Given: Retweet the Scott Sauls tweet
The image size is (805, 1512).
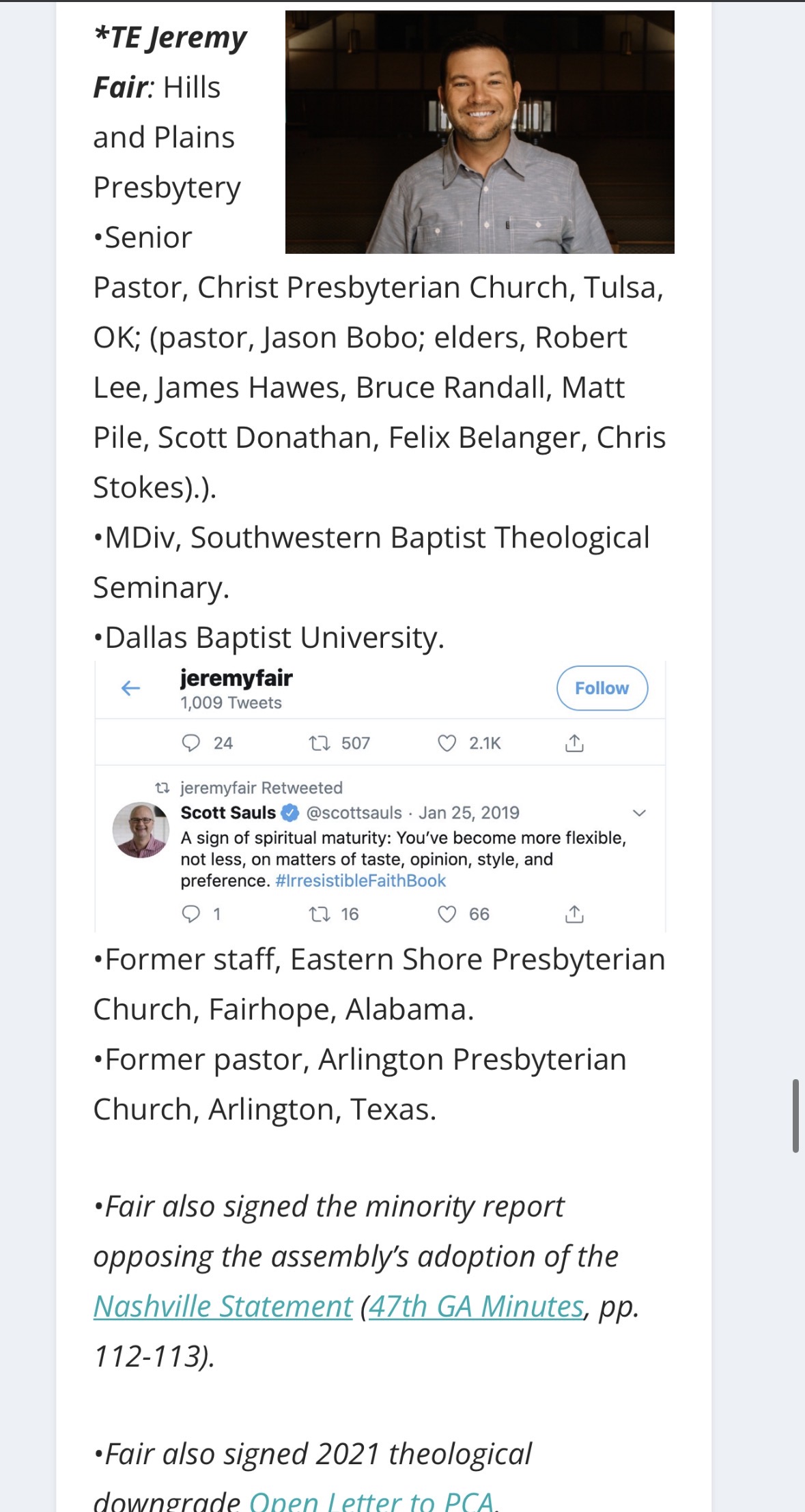Looking at the screenshot, I should pyautogui.click(x=319, y=914).
